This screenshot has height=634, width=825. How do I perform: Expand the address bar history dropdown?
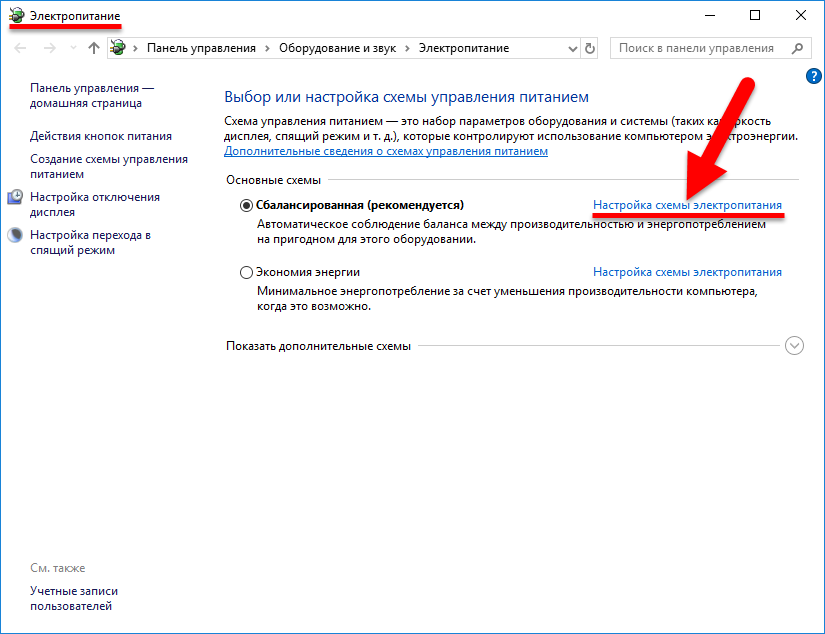tap(572, 48)
